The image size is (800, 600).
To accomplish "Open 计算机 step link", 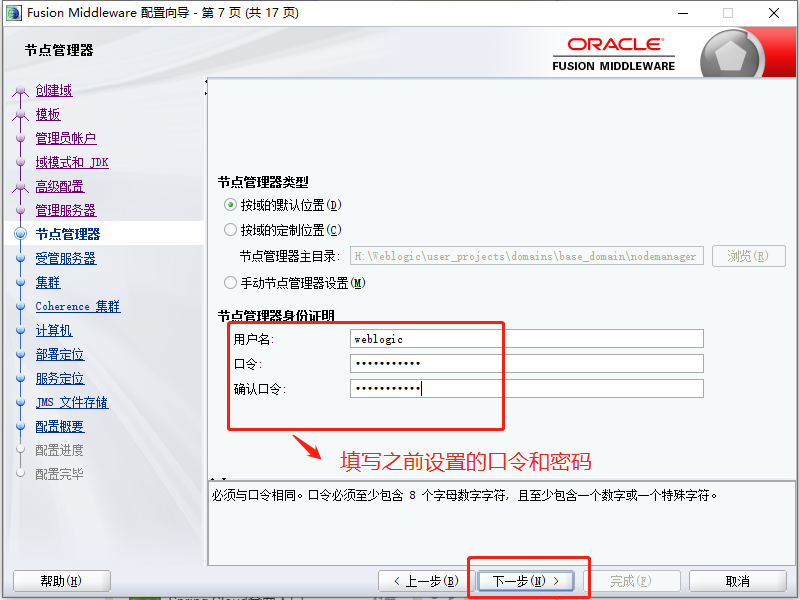I will pos(54,330).
